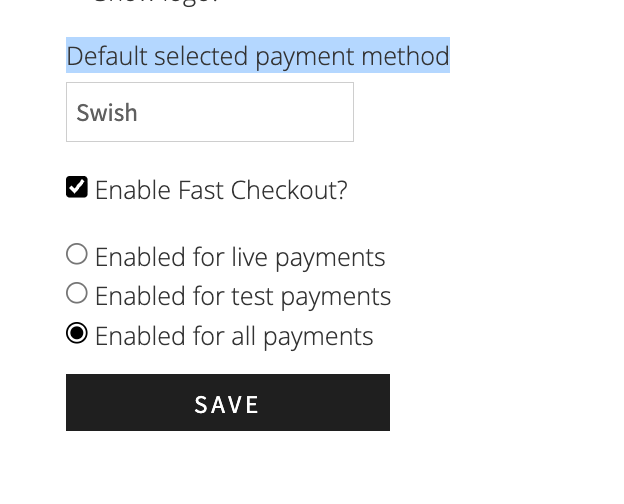Select the Enabled for live payments radio

(77, 254)
